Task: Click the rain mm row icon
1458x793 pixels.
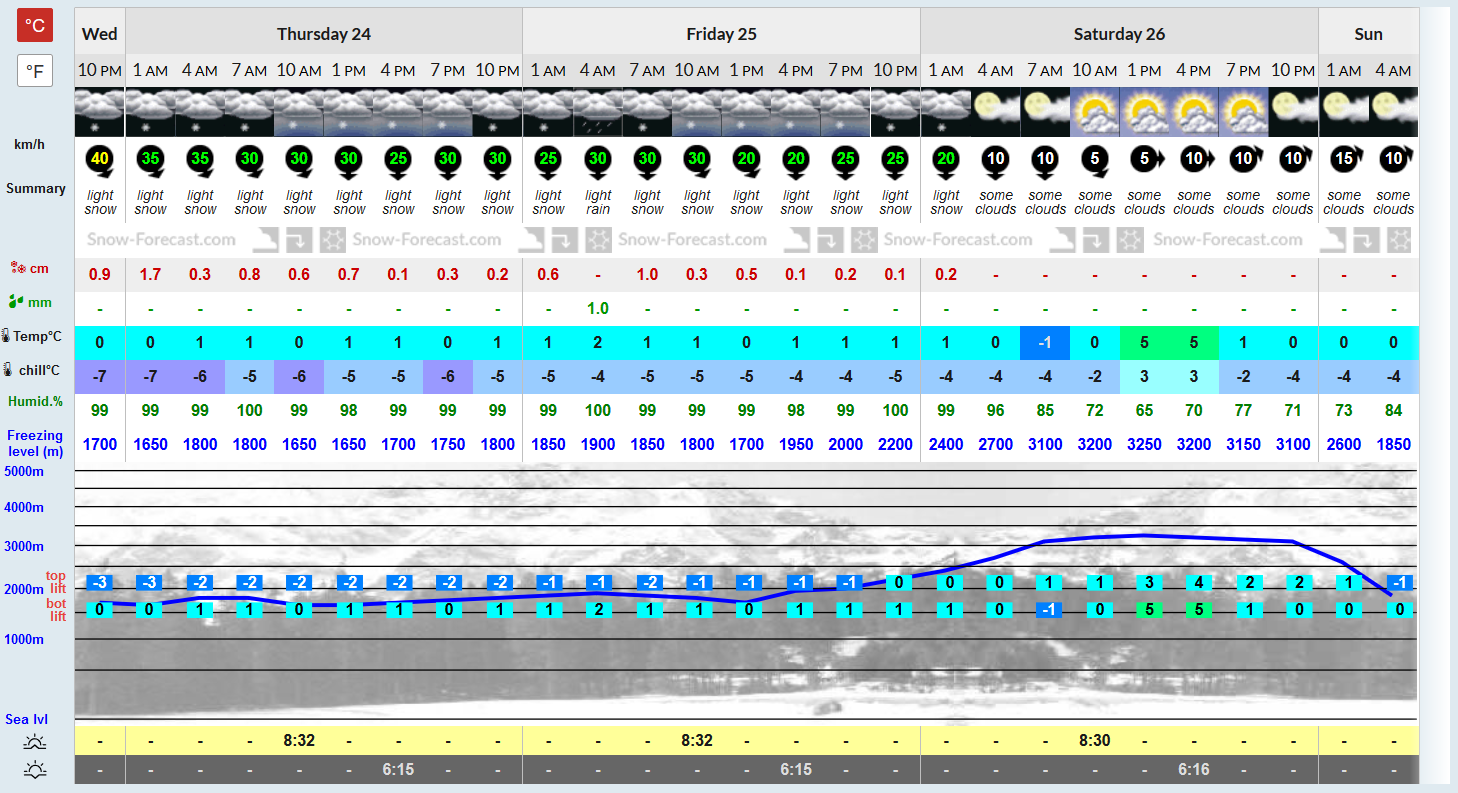Action: point(16,302)
